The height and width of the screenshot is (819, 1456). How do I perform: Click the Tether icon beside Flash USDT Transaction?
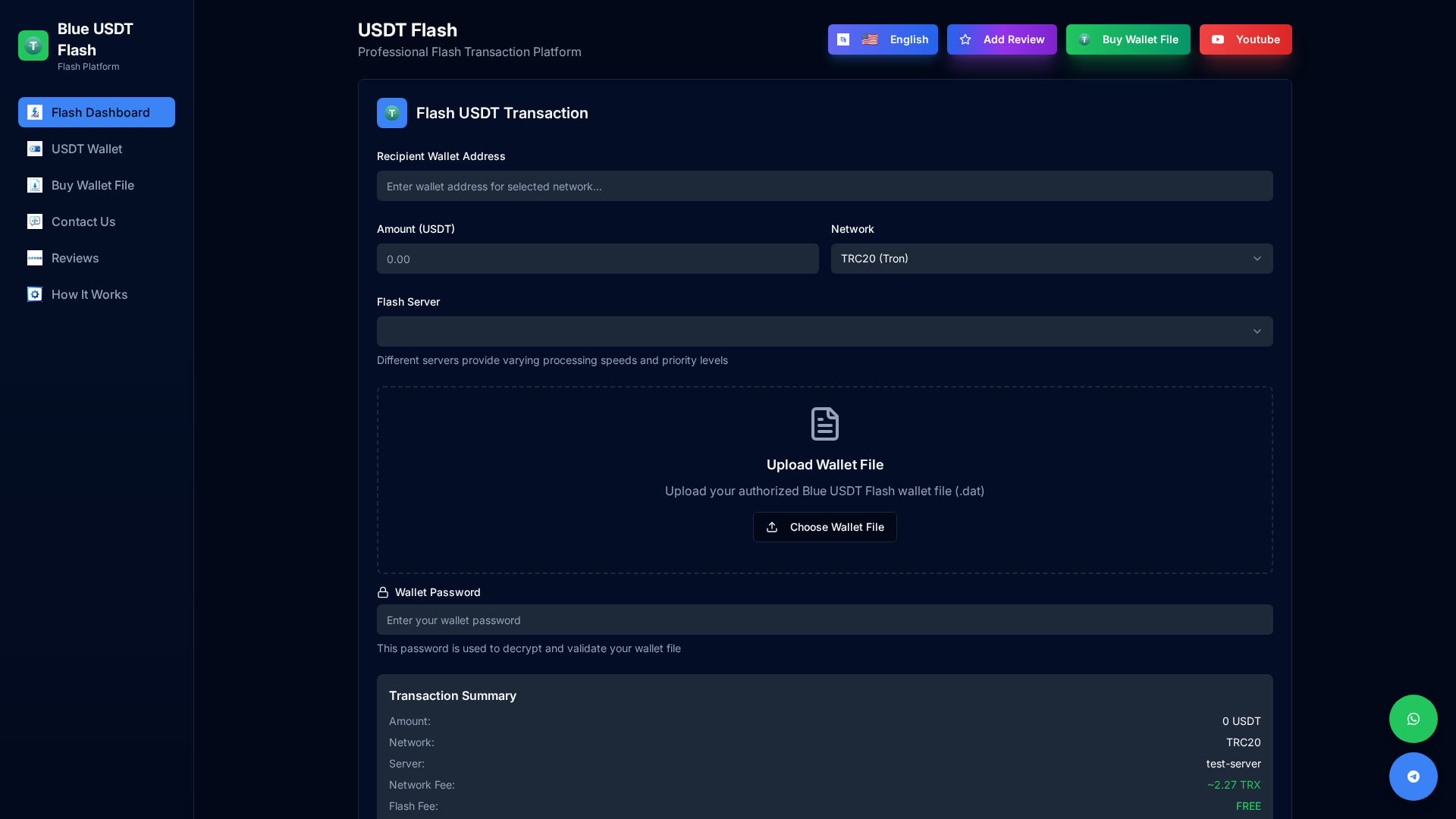coord(392,113)
